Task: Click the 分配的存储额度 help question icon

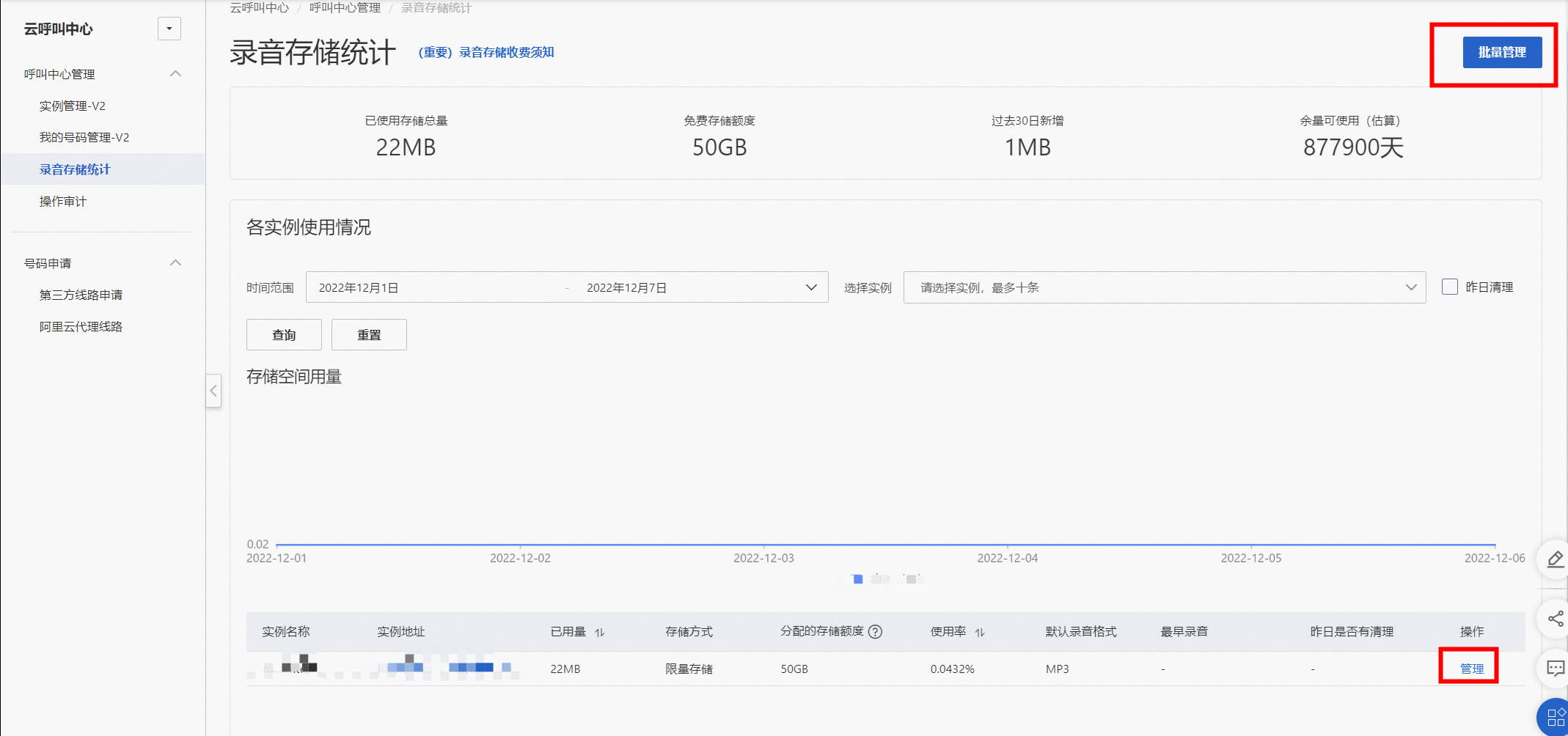Action: pos(875,632)
